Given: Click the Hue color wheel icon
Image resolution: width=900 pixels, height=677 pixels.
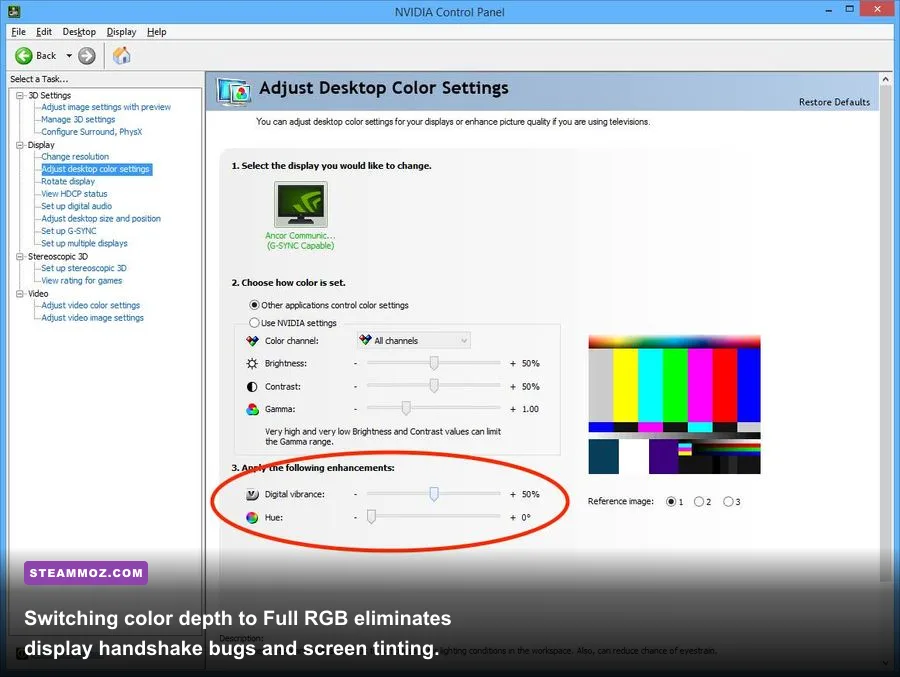Looking at the screenshot, I should coord(252,517).
